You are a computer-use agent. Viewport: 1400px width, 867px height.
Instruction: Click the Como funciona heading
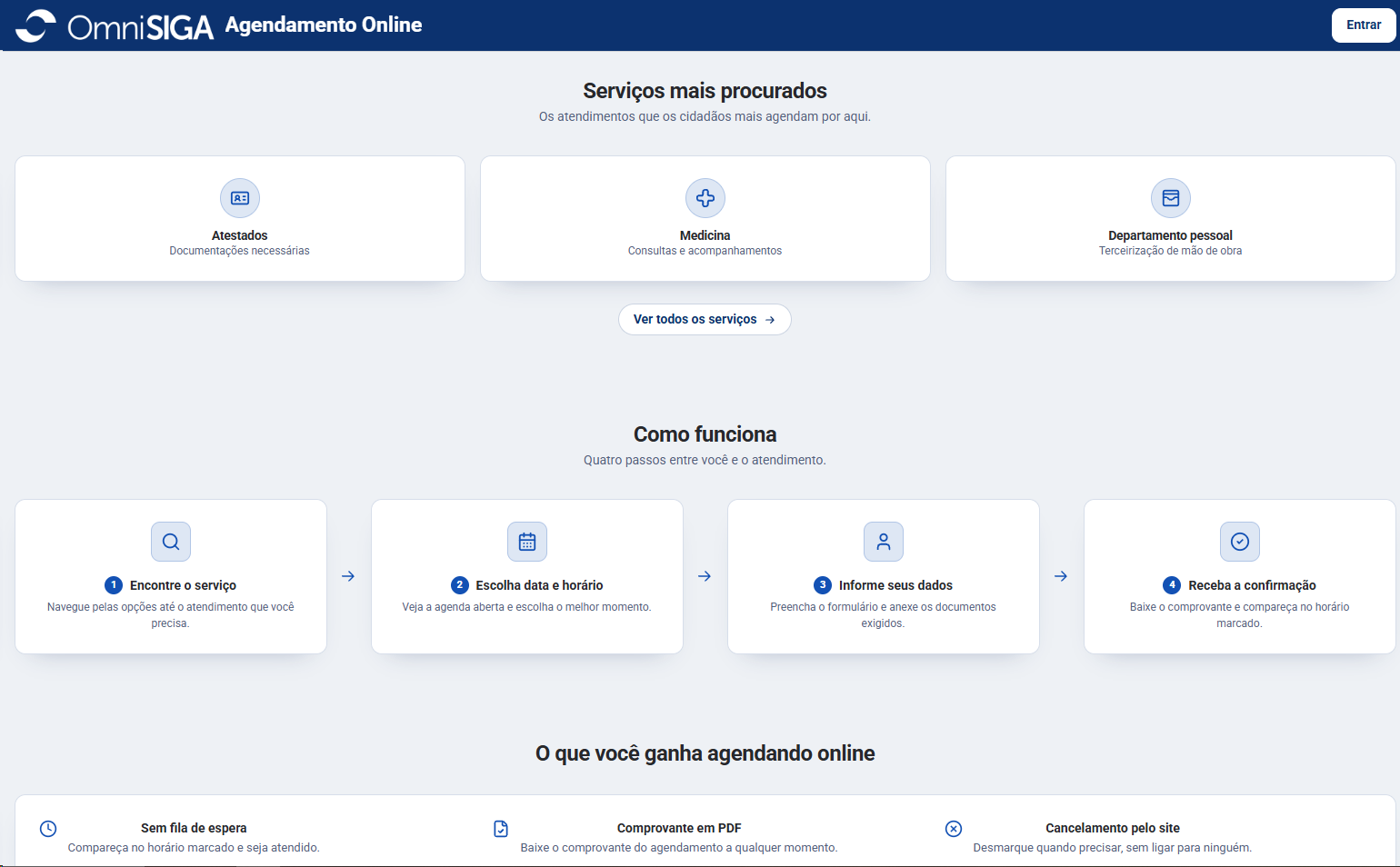(705, 434)
